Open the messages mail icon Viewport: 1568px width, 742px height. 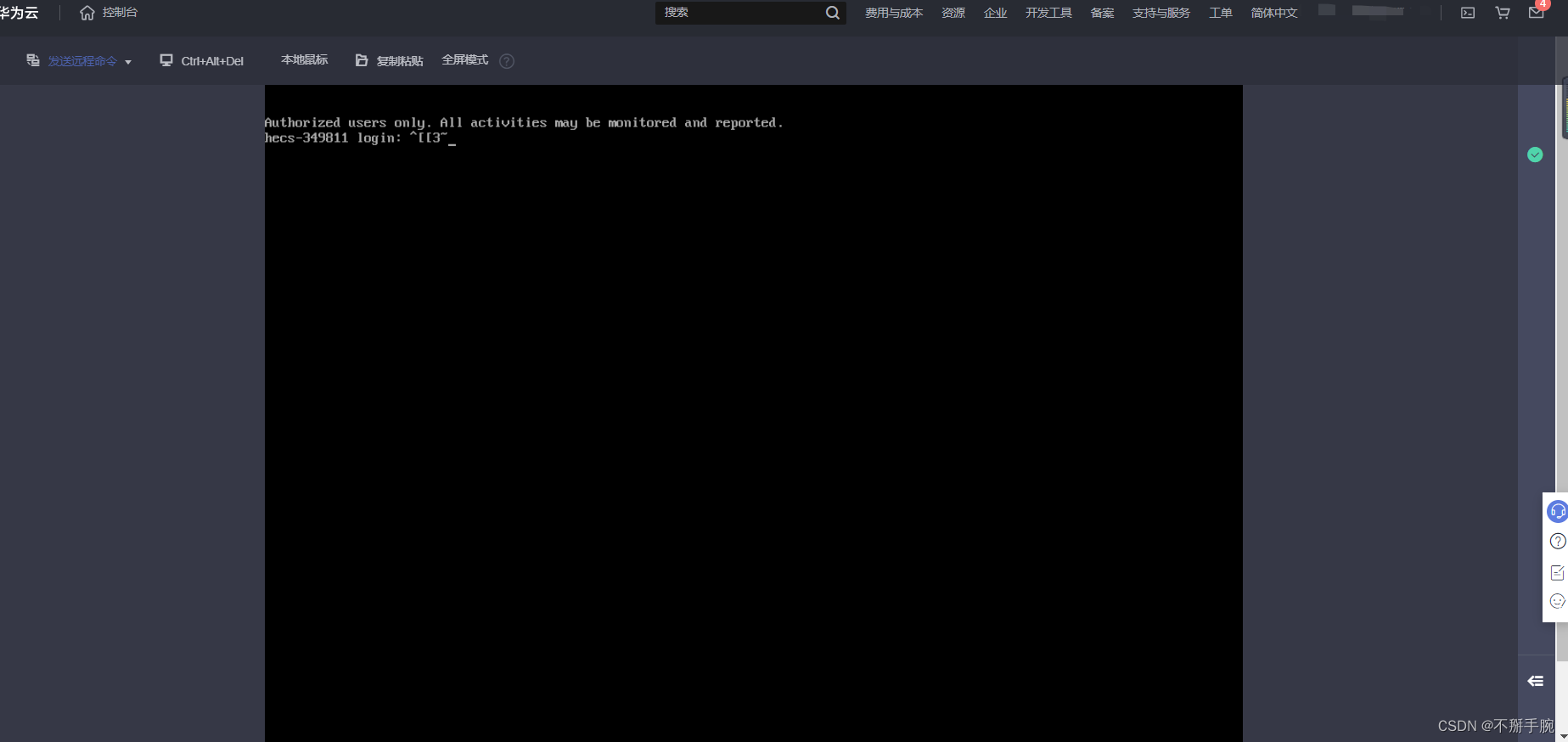pos(1537,13)
